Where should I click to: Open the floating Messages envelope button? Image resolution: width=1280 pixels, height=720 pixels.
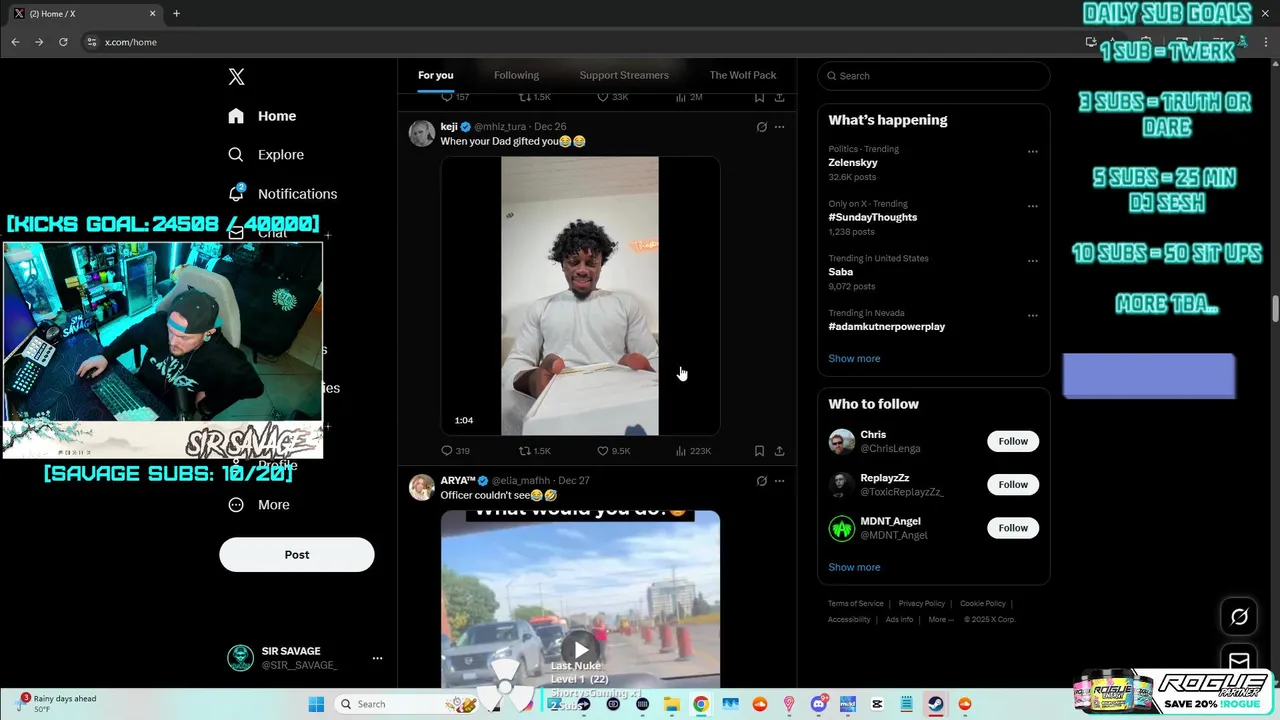coord(1239,661)
